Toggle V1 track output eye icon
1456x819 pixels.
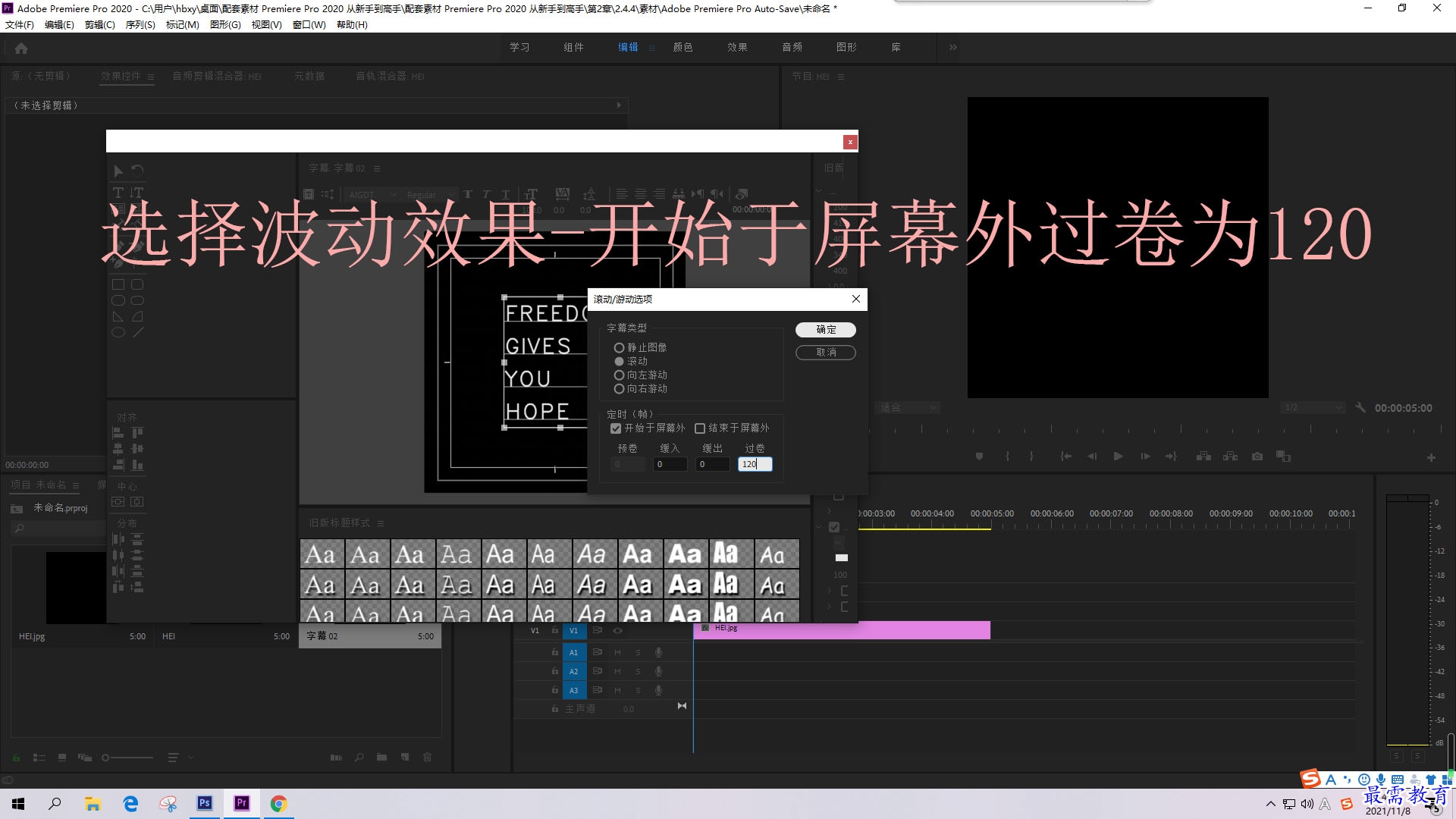point(618,631)
